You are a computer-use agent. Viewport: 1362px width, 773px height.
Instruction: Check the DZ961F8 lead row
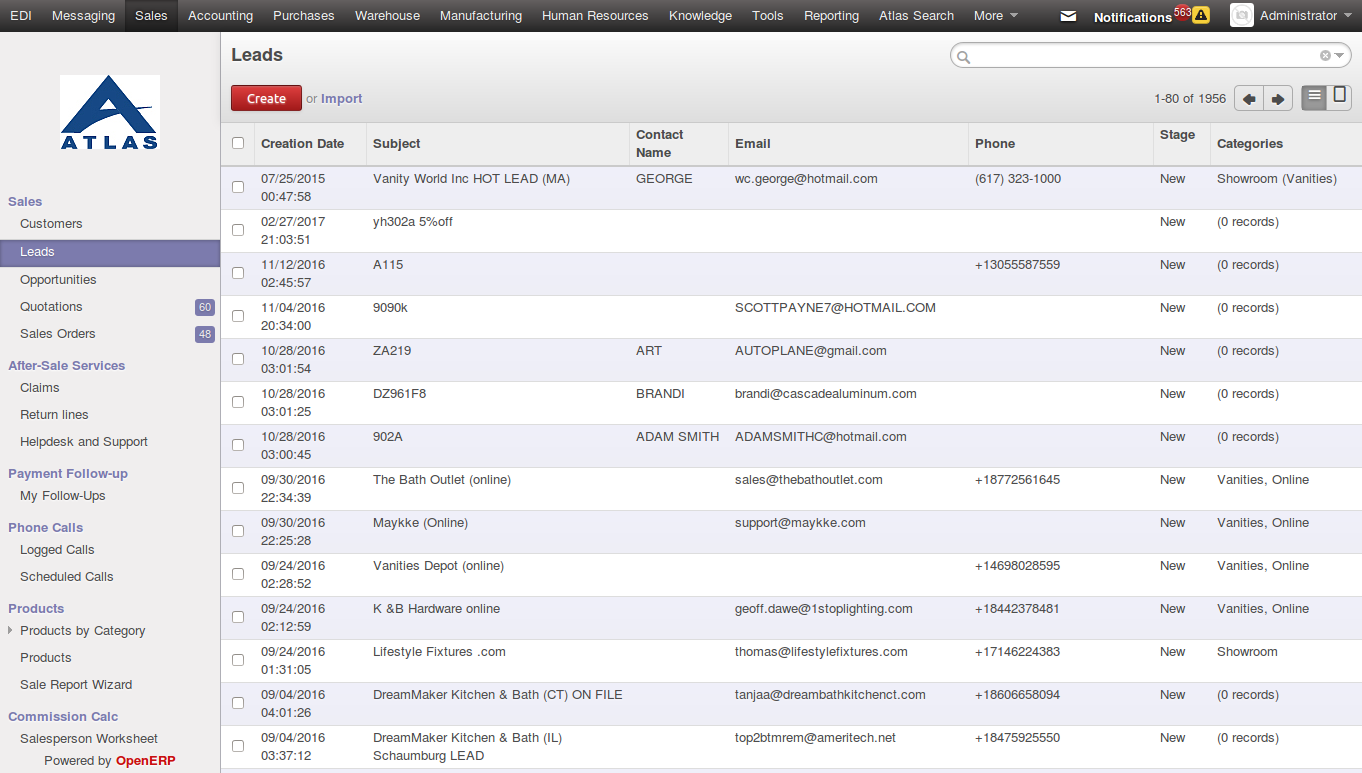click(238, 402)
